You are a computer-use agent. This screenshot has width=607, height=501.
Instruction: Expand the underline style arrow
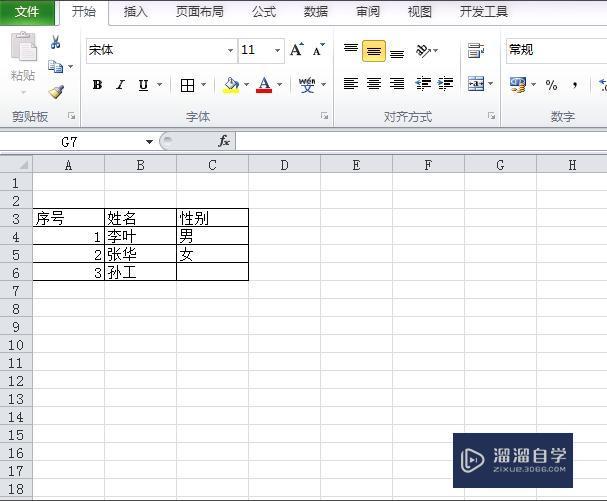coord(159,85)
